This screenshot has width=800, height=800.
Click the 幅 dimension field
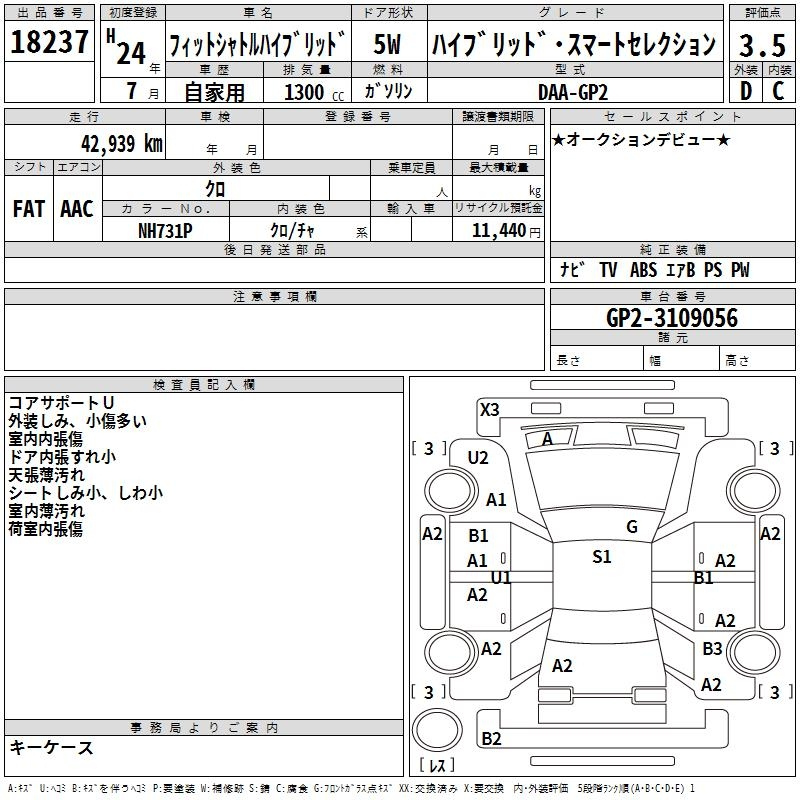coord(681,360)
